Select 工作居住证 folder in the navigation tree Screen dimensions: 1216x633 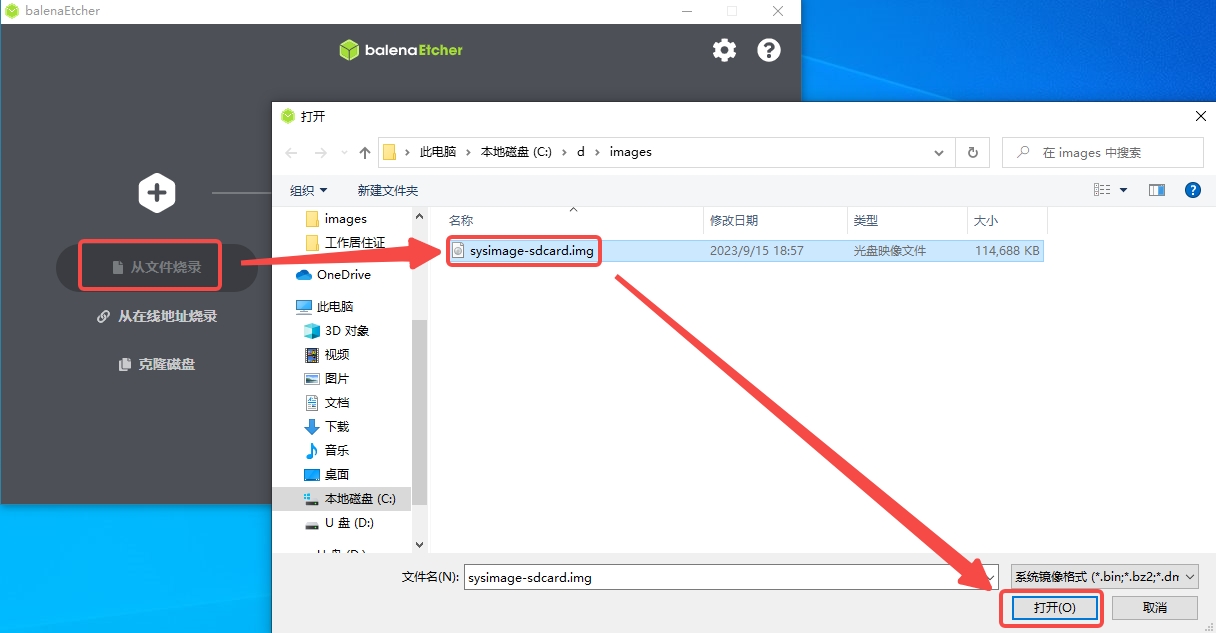point(345,243)
